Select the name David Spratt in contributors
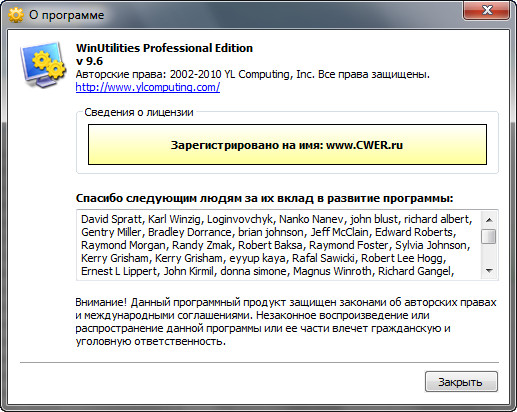Viewport: 517px width, 412px height. click(111, 219)
